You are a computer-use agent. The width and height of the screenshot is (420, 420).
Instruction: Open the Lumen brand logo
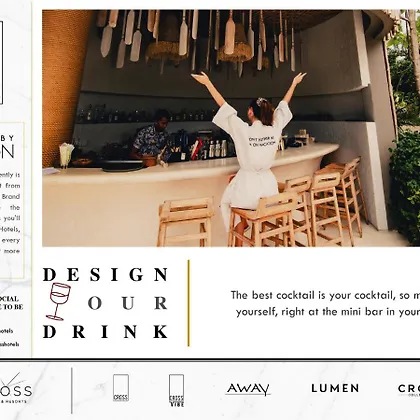click(x=335, y=388)
